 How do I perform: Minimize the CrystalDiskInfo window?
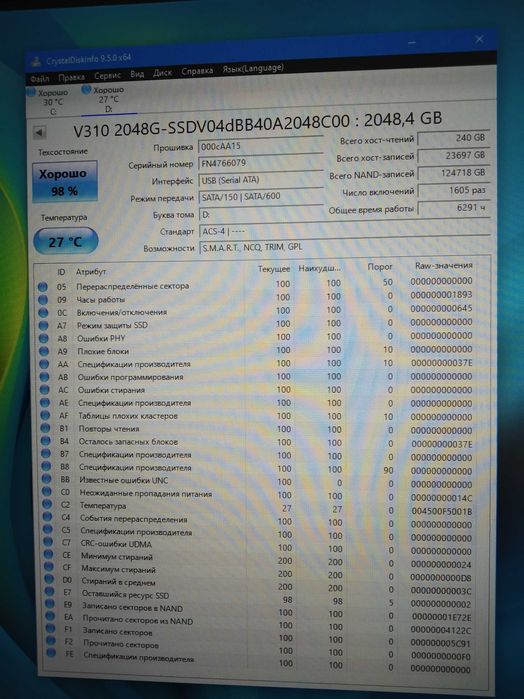tap(412, 42)
